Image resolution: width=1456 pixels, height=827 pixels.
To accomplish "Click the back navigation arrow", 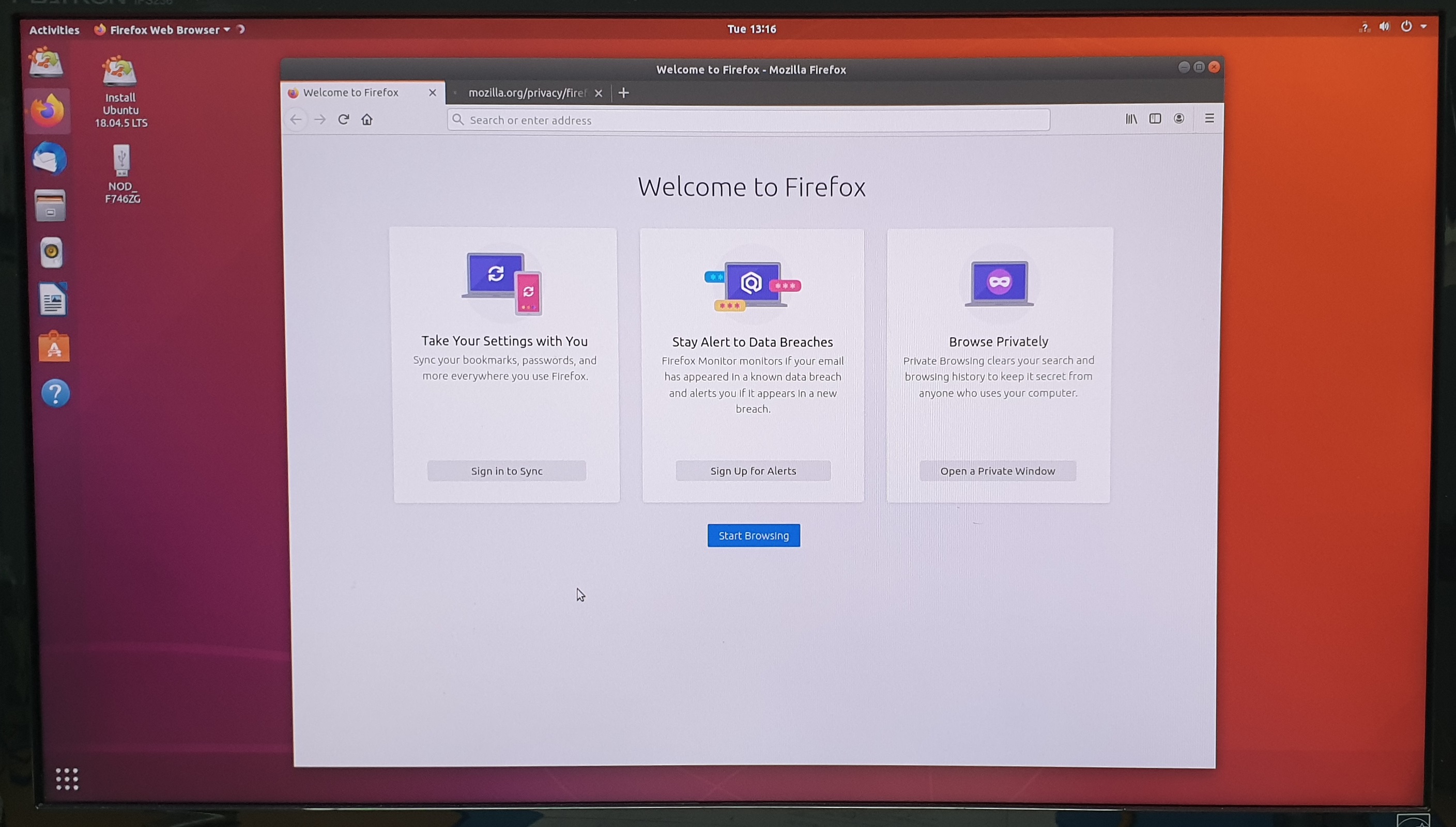I will coord(296,119).
